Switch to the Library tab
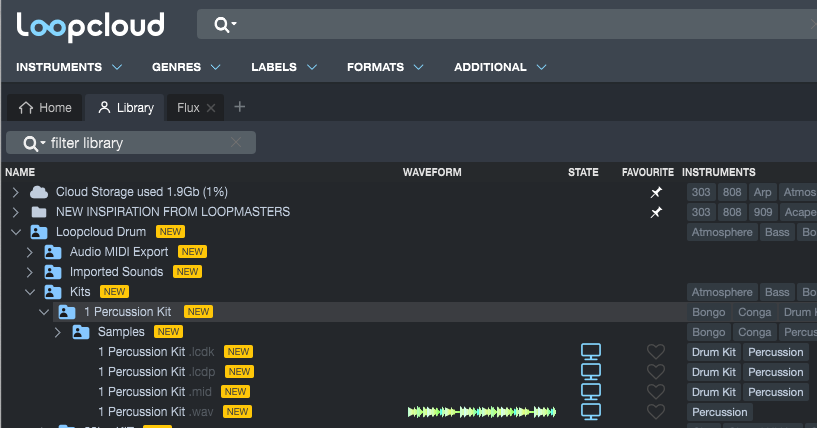The image size is (817, 428). [125, 108]
